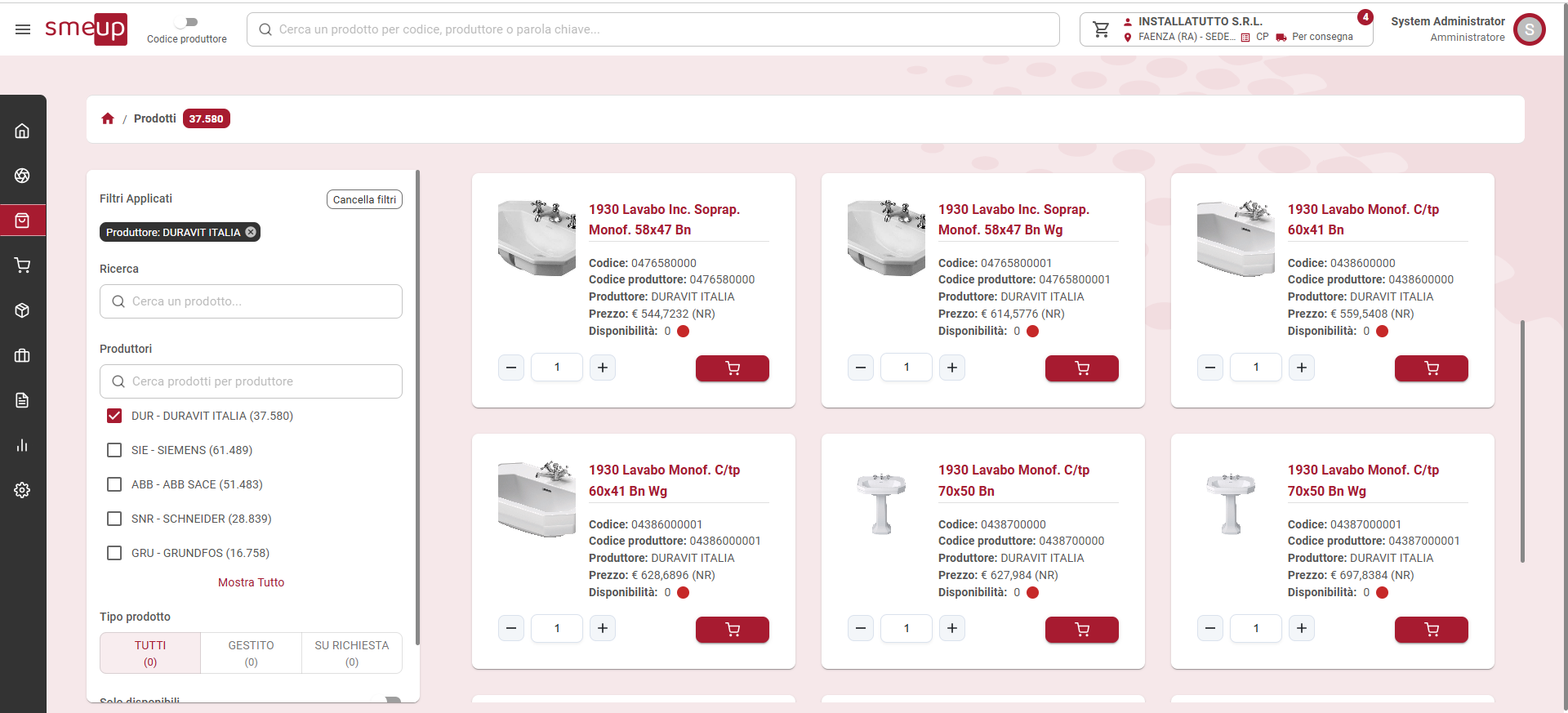The height and width of the screenshot is (713, 1568).
Task: Click the Cancella filtri button
Action: [x=364, y=199]
